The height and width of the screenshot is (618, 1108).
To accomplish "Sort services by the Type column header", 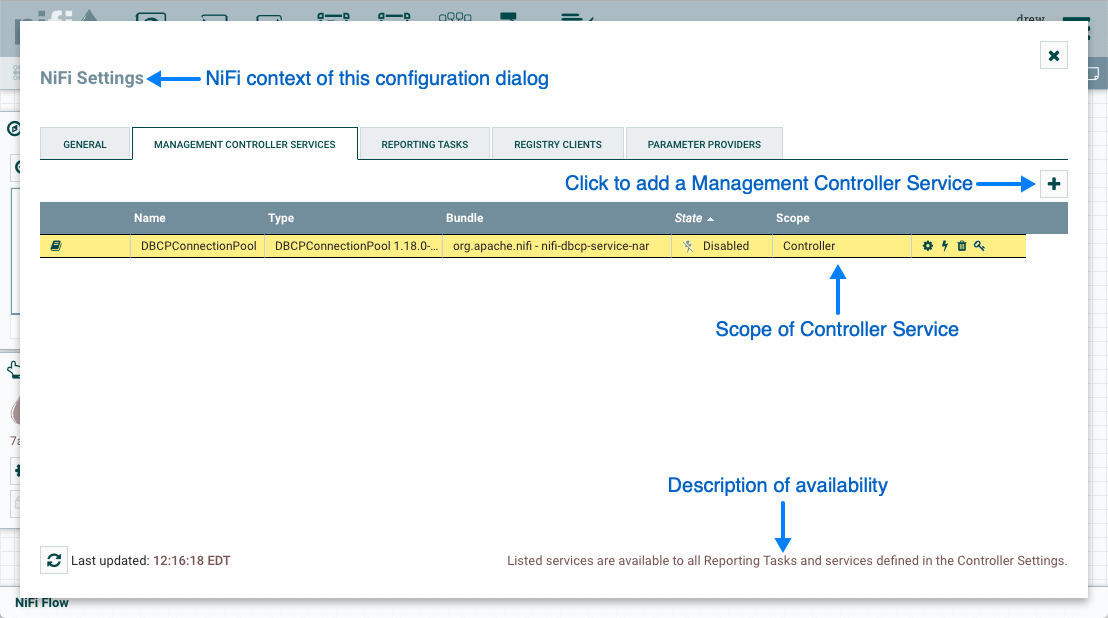I will [x=281, y=218].
